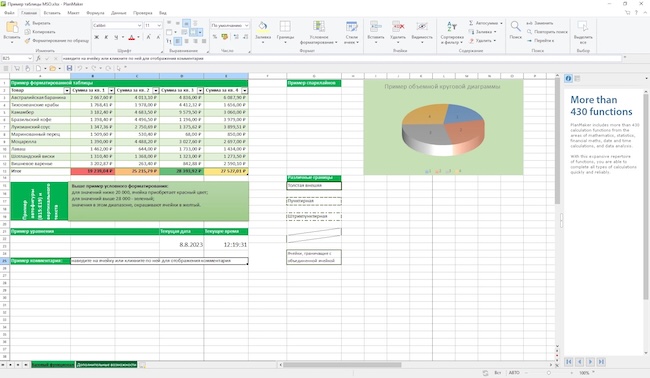Open Cell Styles (Стили ячеек)

(x=352, y=32)
